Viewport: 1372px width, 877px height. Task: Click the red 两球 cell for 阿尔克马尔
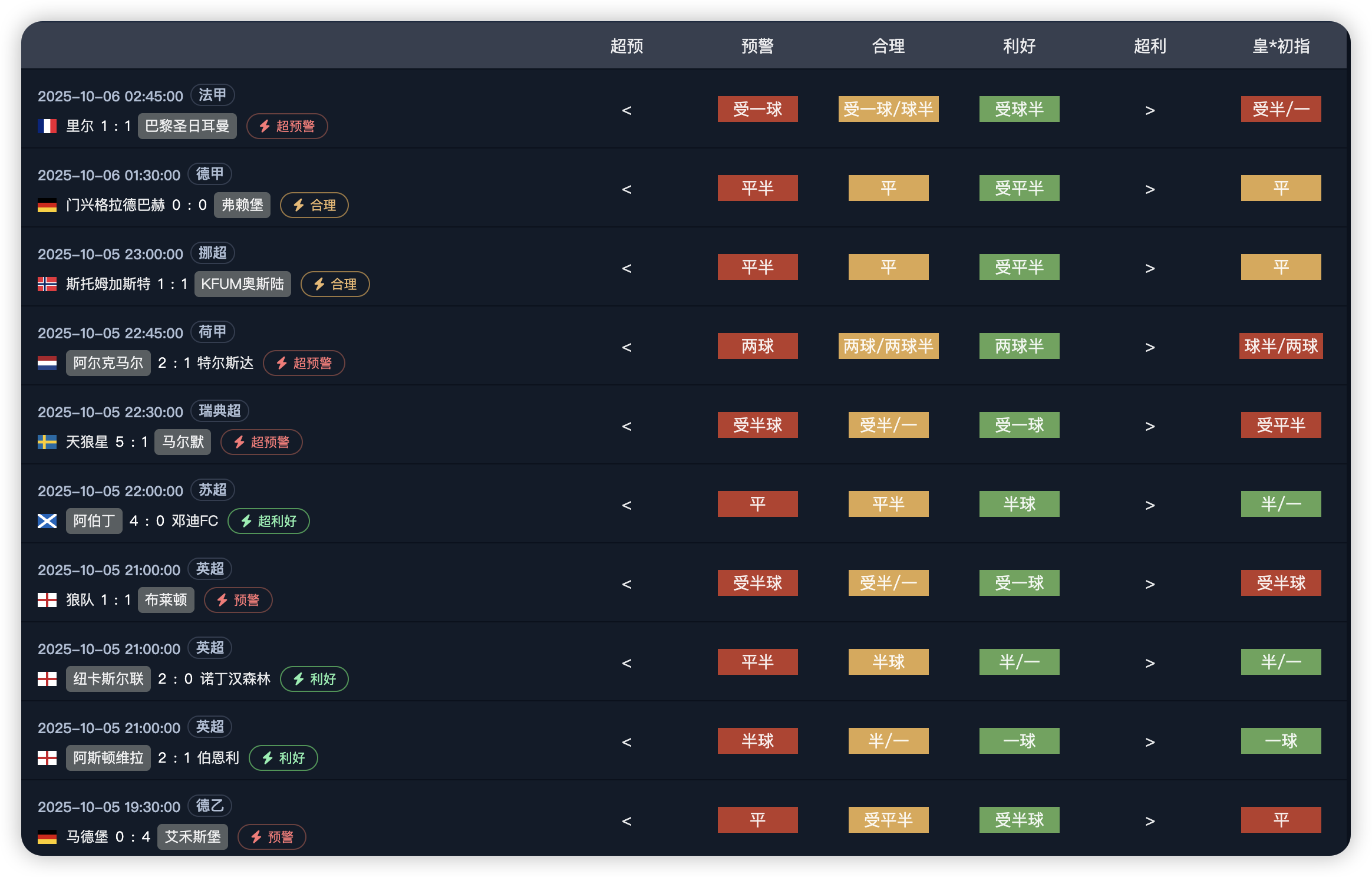[x=757, y=346]
